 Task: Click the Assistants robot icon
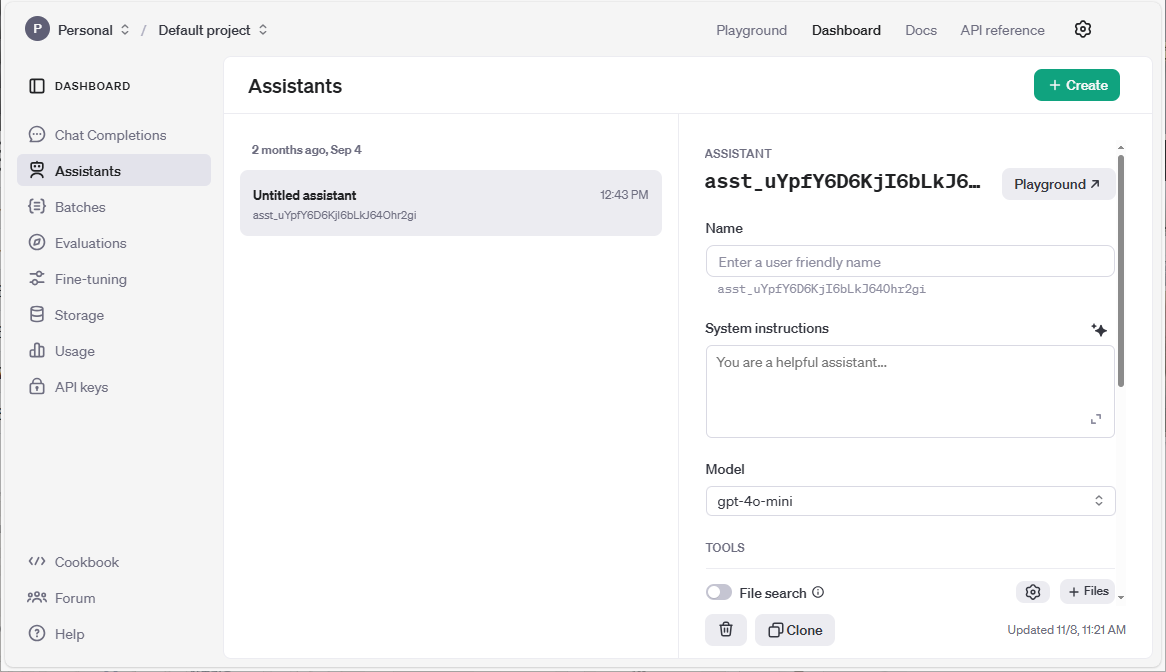(36, 170)
